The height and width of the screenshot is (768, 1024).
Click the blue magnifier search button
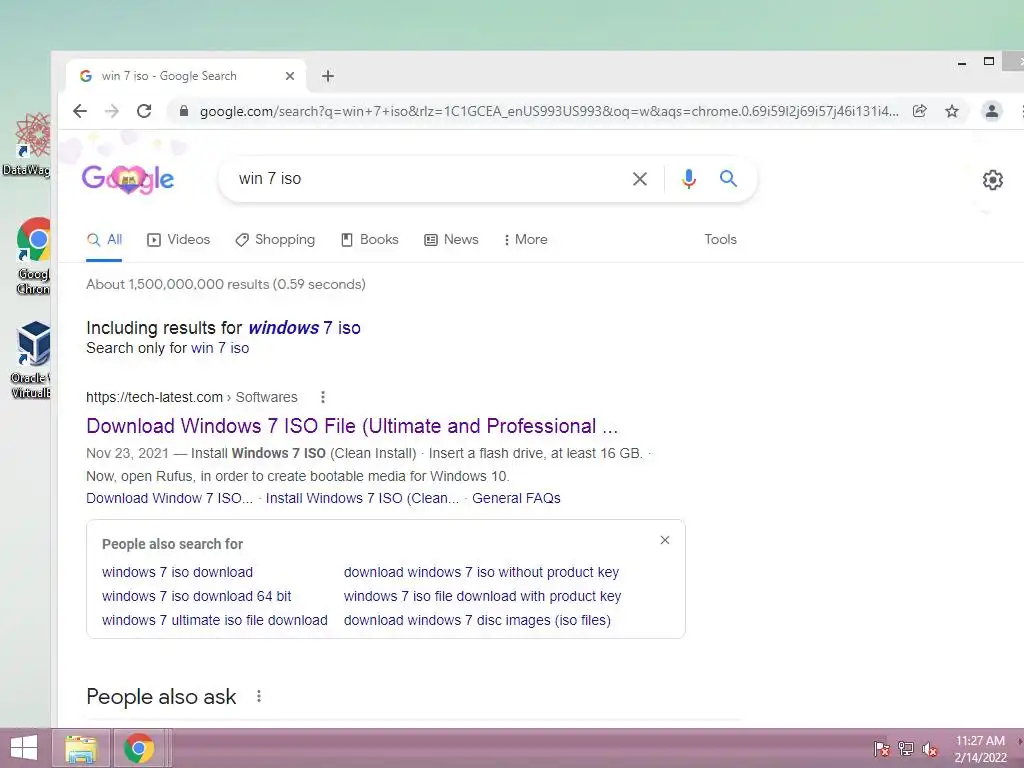point(728,178)
